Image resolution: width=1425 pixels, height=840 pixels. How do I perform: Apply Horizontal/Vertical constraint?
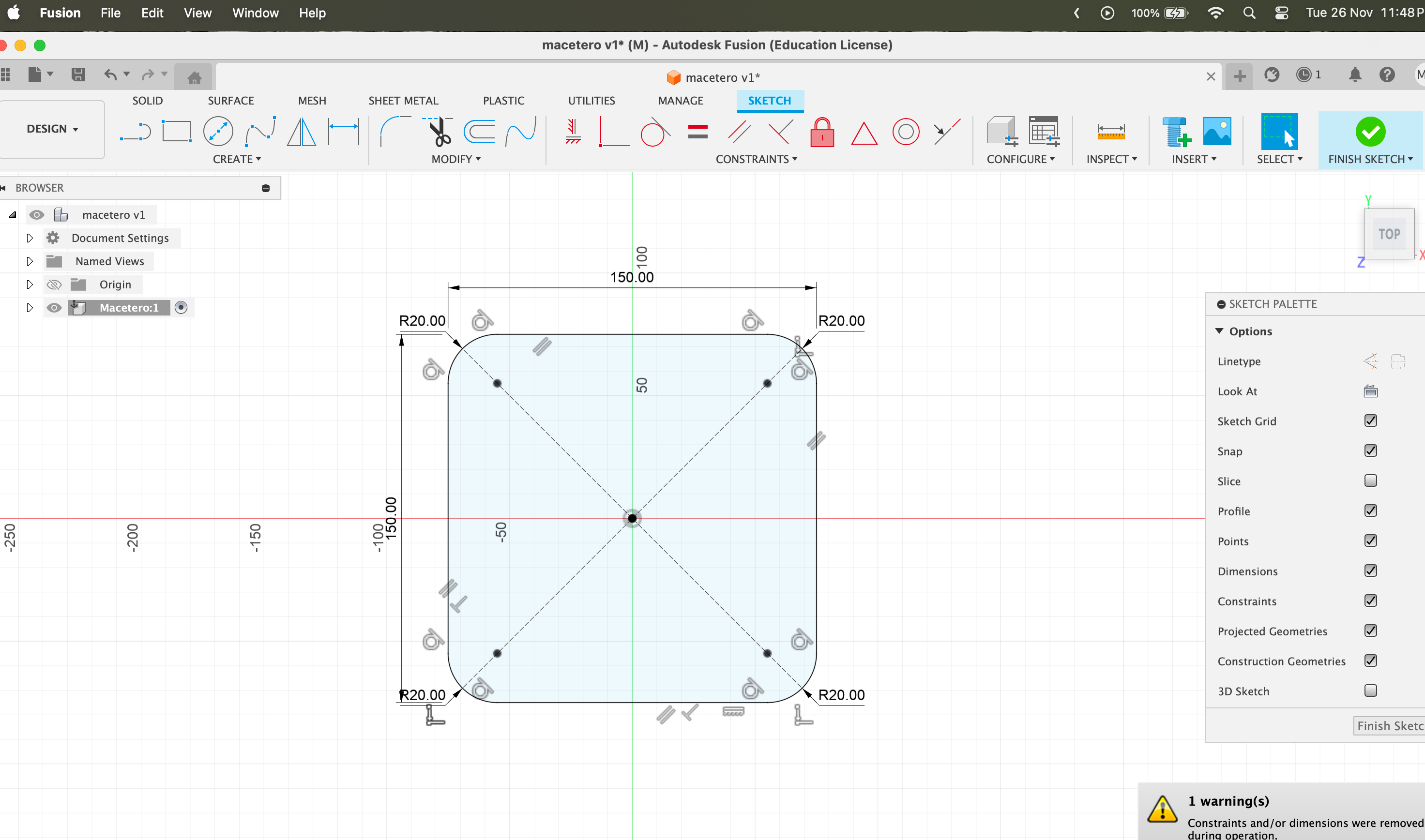click(573, 131)
